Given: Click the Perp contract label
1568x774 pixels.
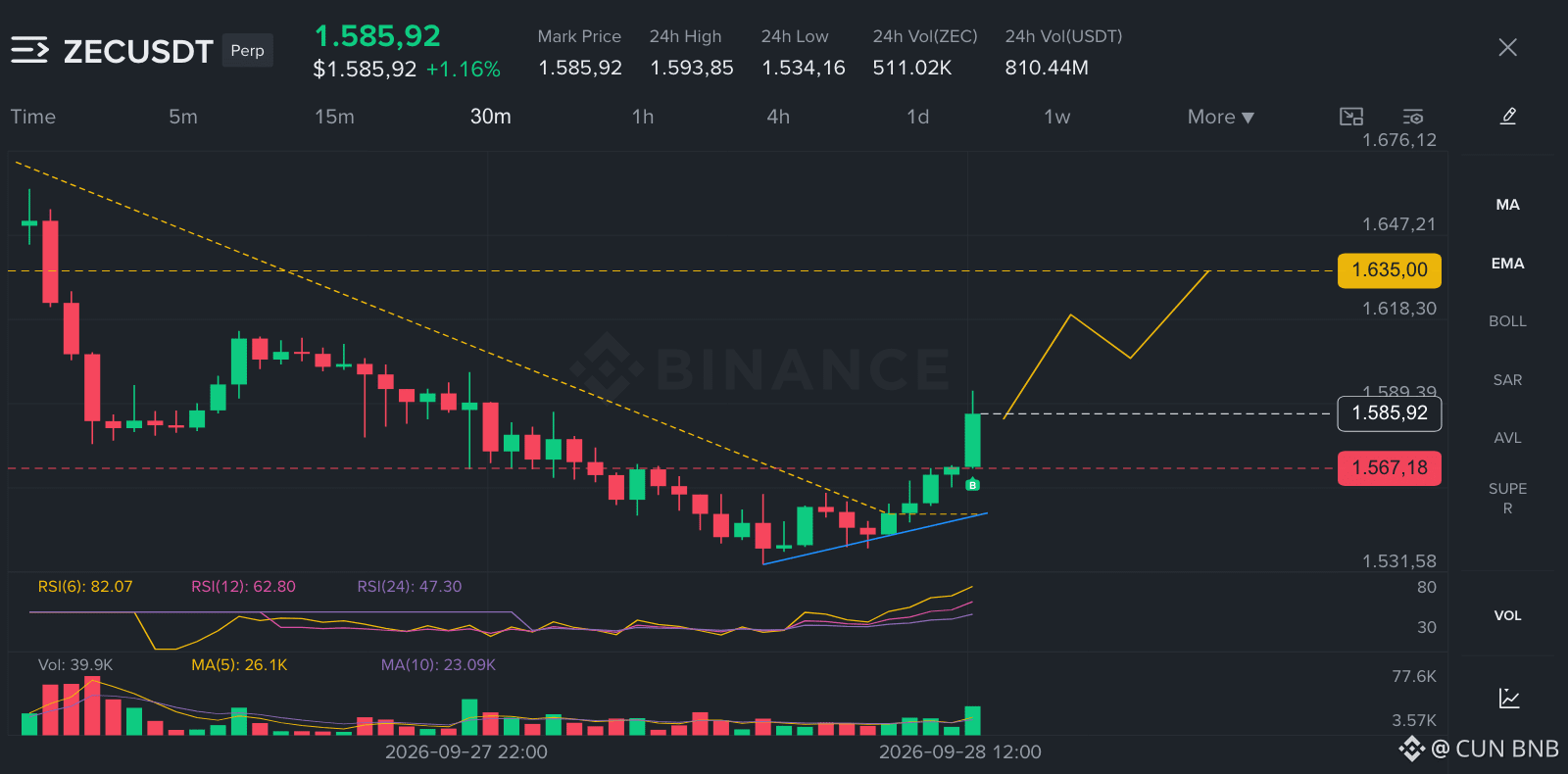Looking at the screenshot, I should pyautogui.click(x=247, y=50).
